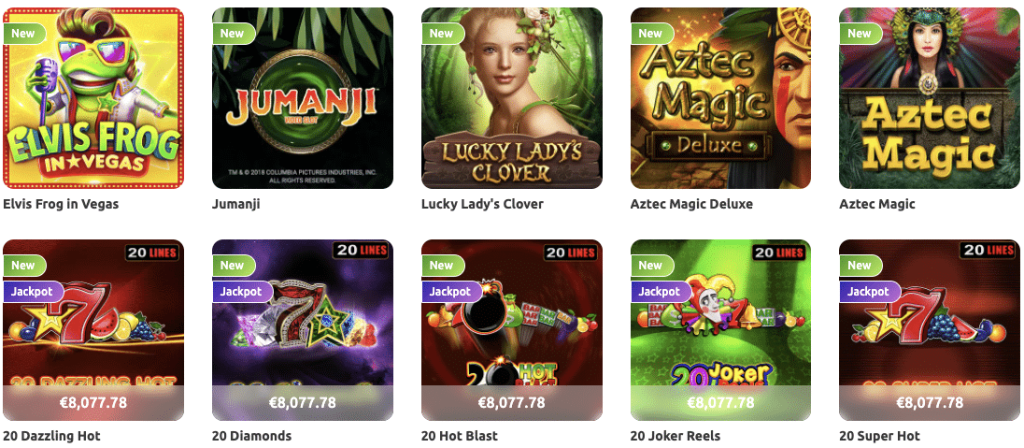
Task: Click the 20 Lines label on 20 Super Hot
Action: coord(989,250)
